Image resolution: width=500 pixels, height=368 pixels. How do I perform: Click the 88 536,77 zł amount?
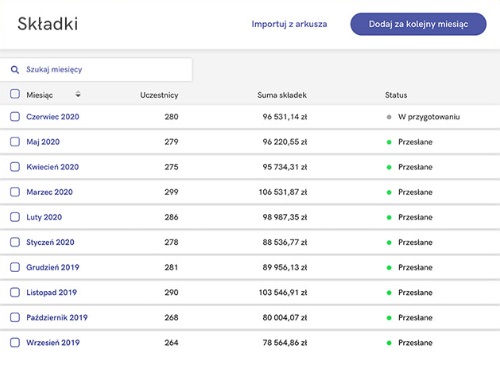click(285, 242)
